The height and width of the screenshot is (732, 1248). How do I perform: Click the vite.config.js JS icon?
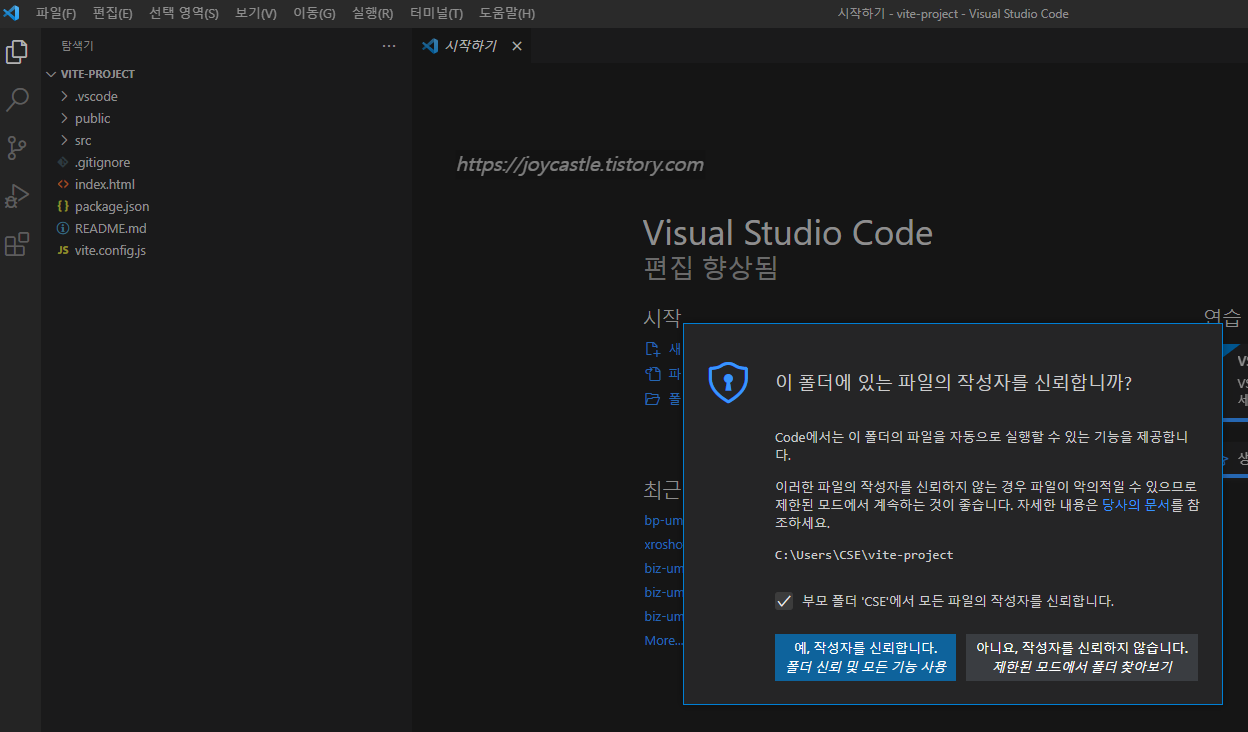(63, 250)
